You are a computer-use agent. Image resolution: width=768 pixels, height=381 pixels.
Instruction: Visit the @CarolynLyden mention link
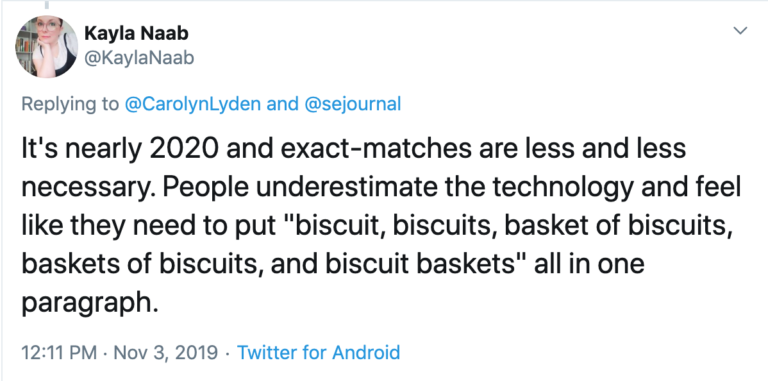(x=193, y=104)
